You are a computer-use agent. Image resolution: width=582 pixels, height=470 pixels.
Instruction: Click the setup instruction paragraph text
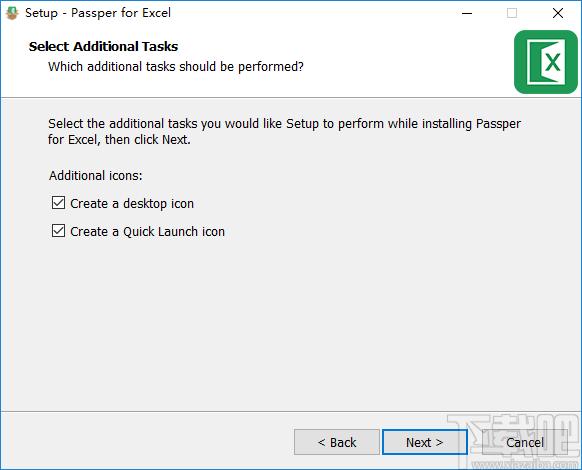point(284,131)
